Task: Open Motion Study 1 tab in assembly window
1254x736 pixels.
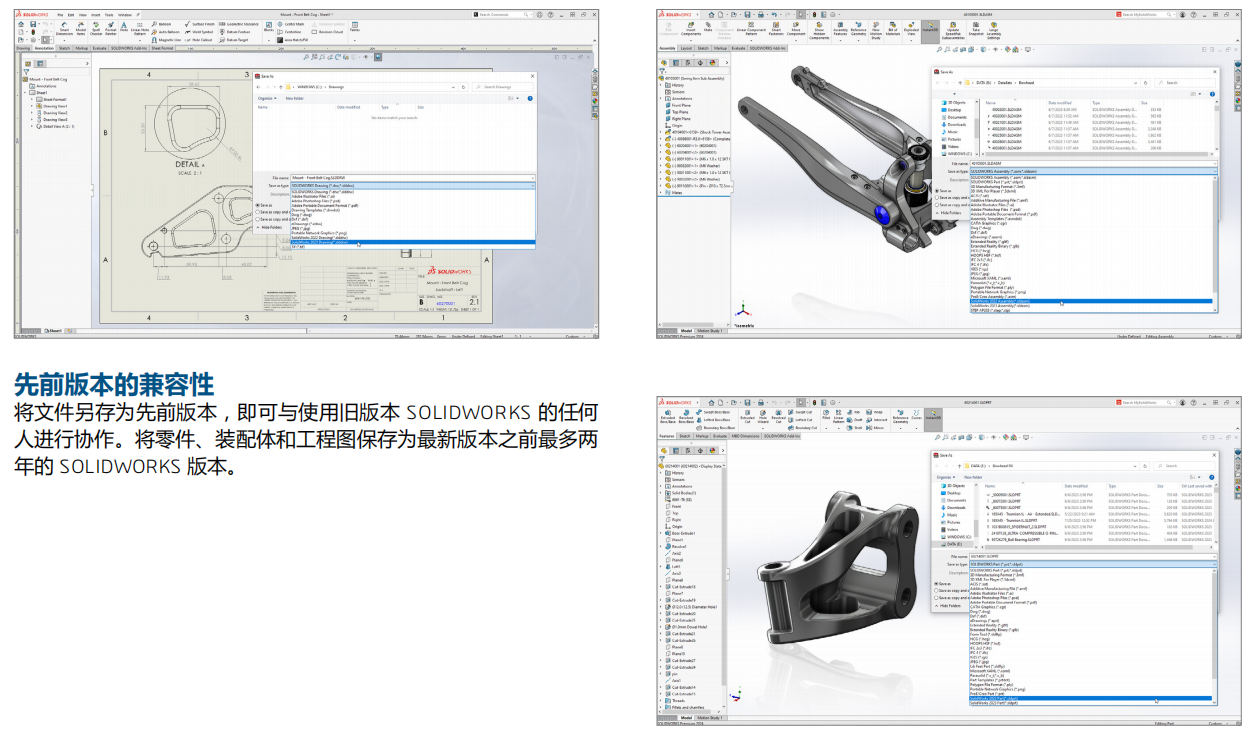Action: coord(710,331)
